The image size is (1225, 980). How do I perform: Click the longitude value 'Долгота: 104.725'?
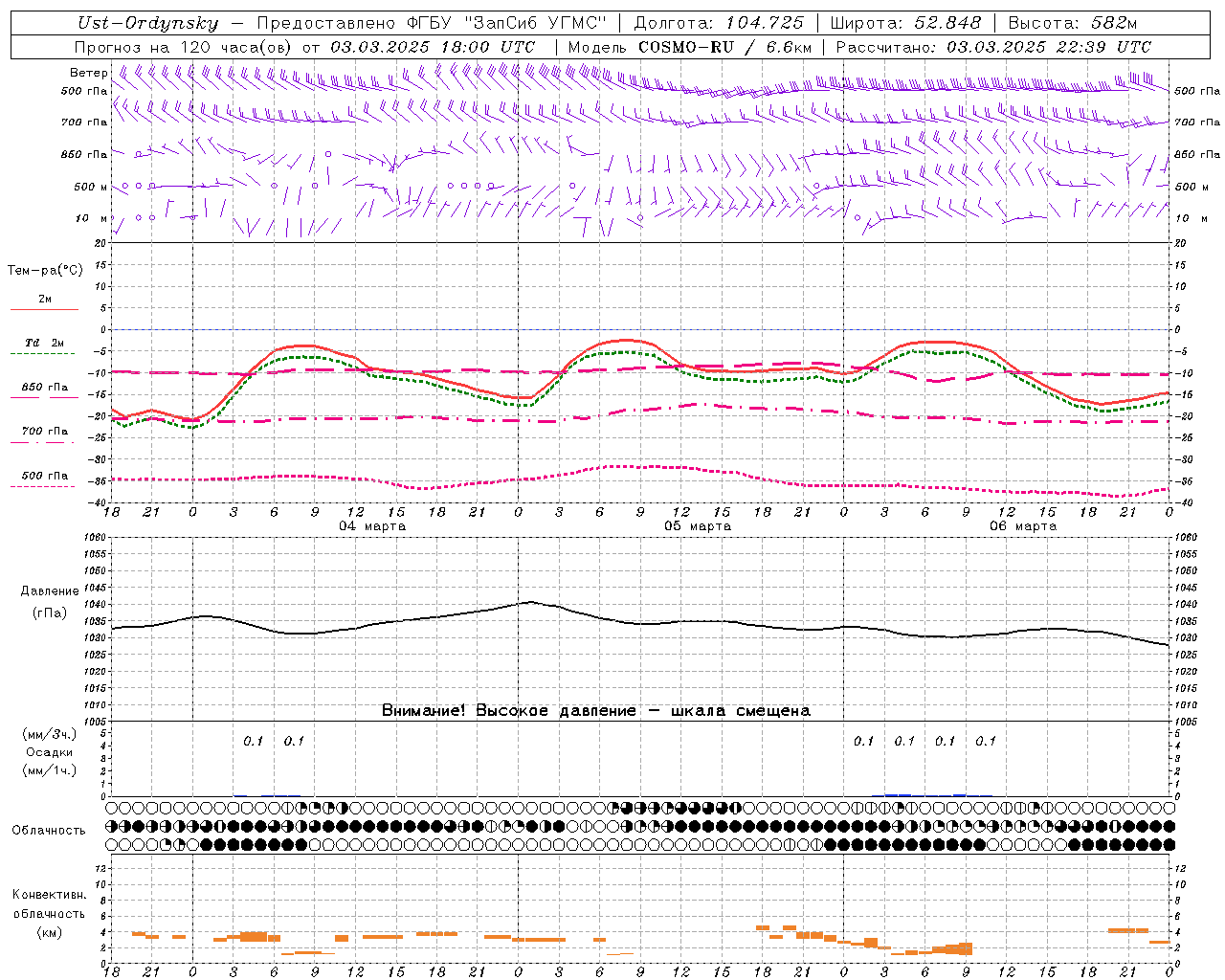point(719,24)
